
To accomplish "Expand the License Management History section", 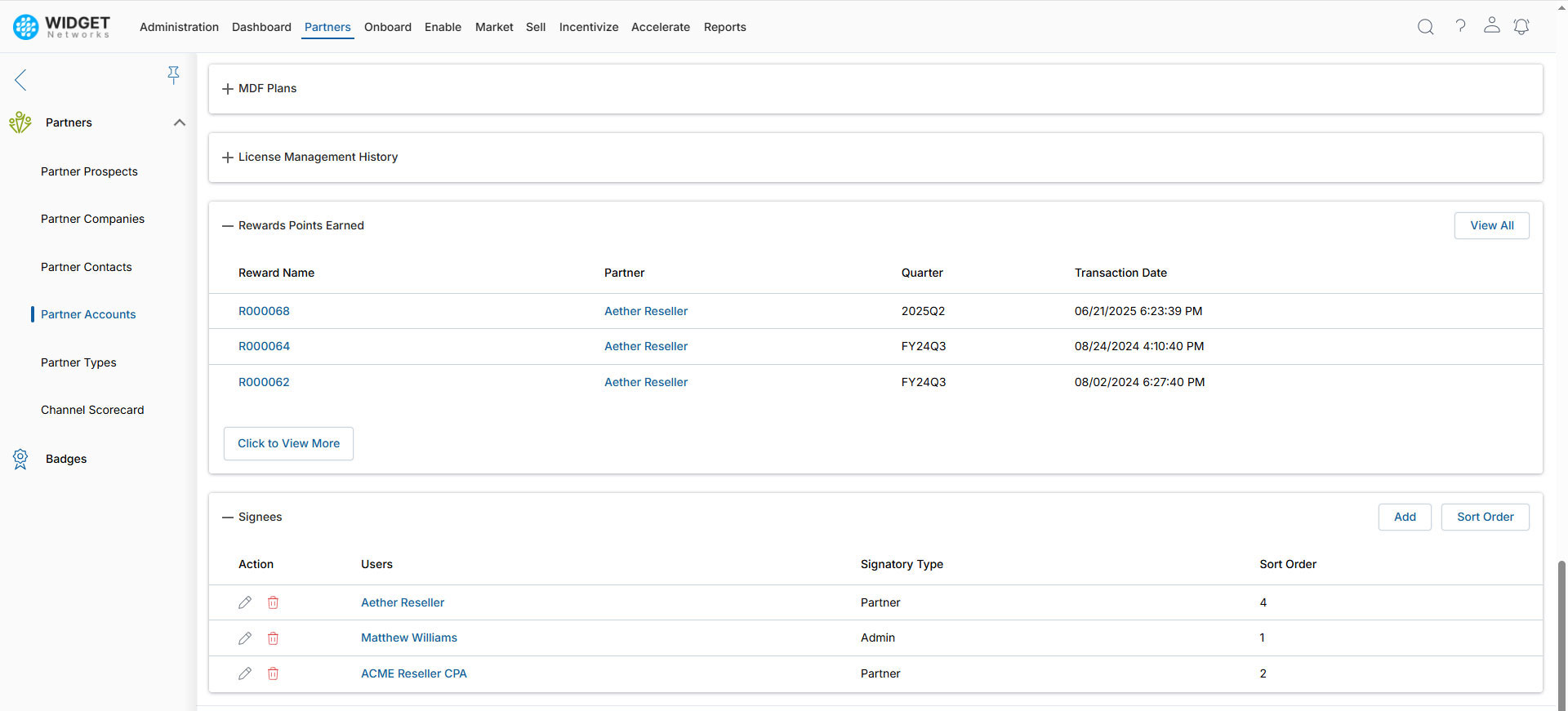I will (228, 158).
